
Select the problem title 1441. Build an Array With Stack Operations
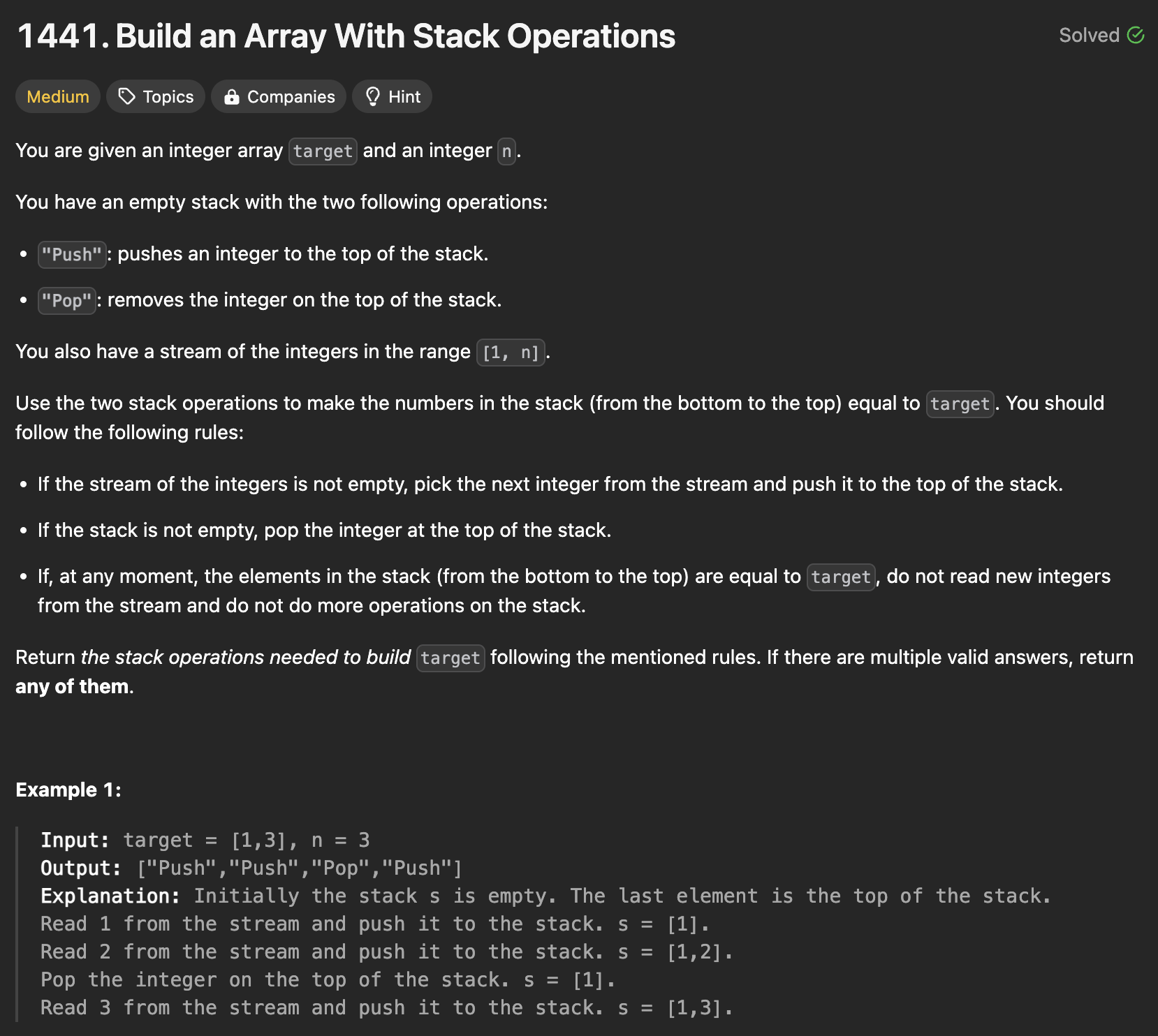pyautogui.click(x=346, y=36)
